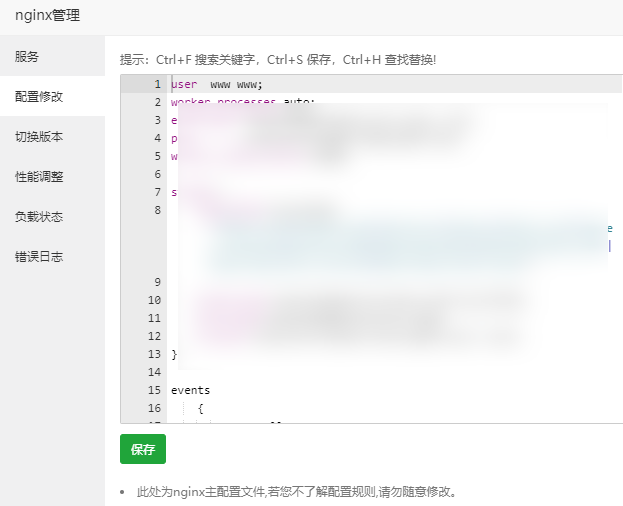The height and width of the screenshot is (506, 623).
Task: Open the 性能调整 tab
Action: click(x=52, y=176)
